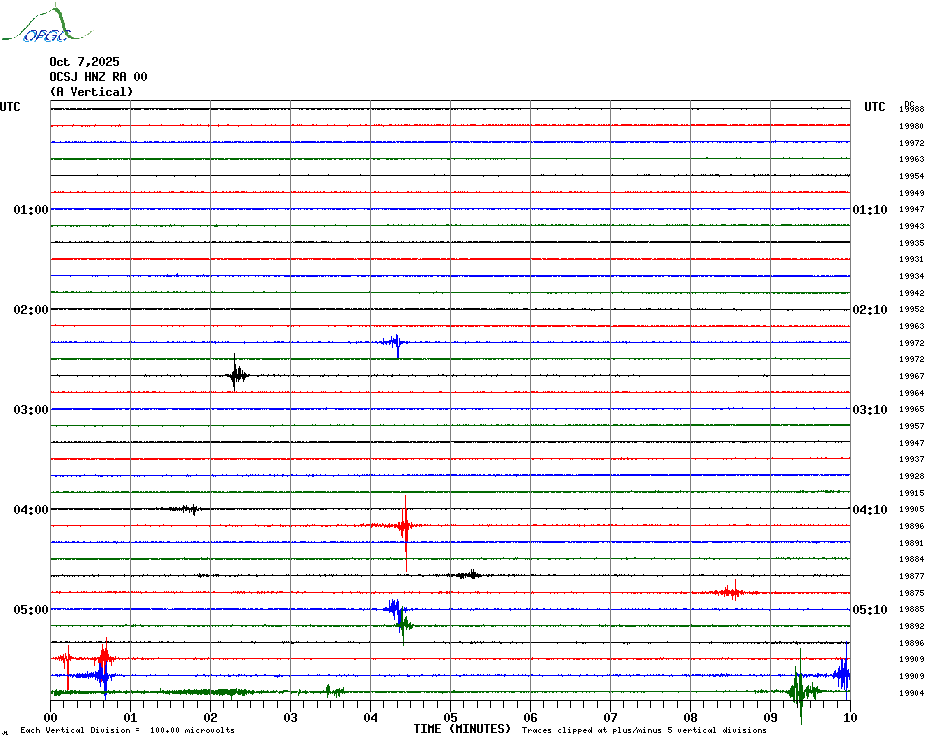Screen dimensions: 930x744
Task: Select the (A Vertical) channel label
Action: pos(91,92)
